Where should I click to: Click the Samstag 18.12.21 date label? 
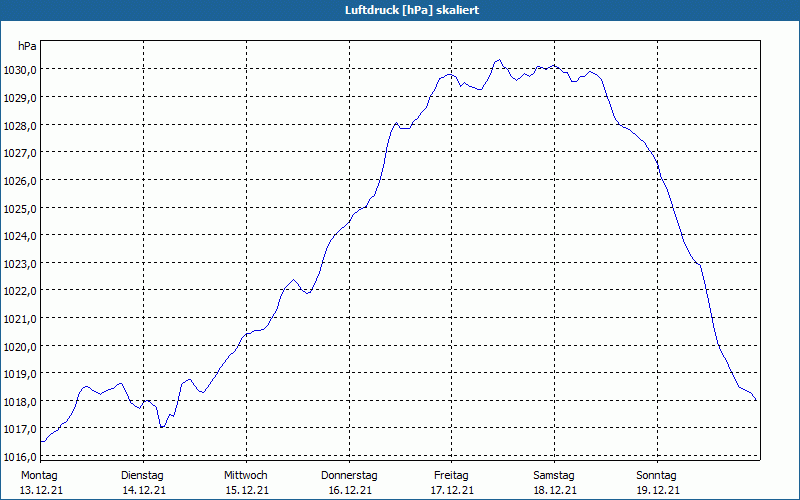click(555, 483)
